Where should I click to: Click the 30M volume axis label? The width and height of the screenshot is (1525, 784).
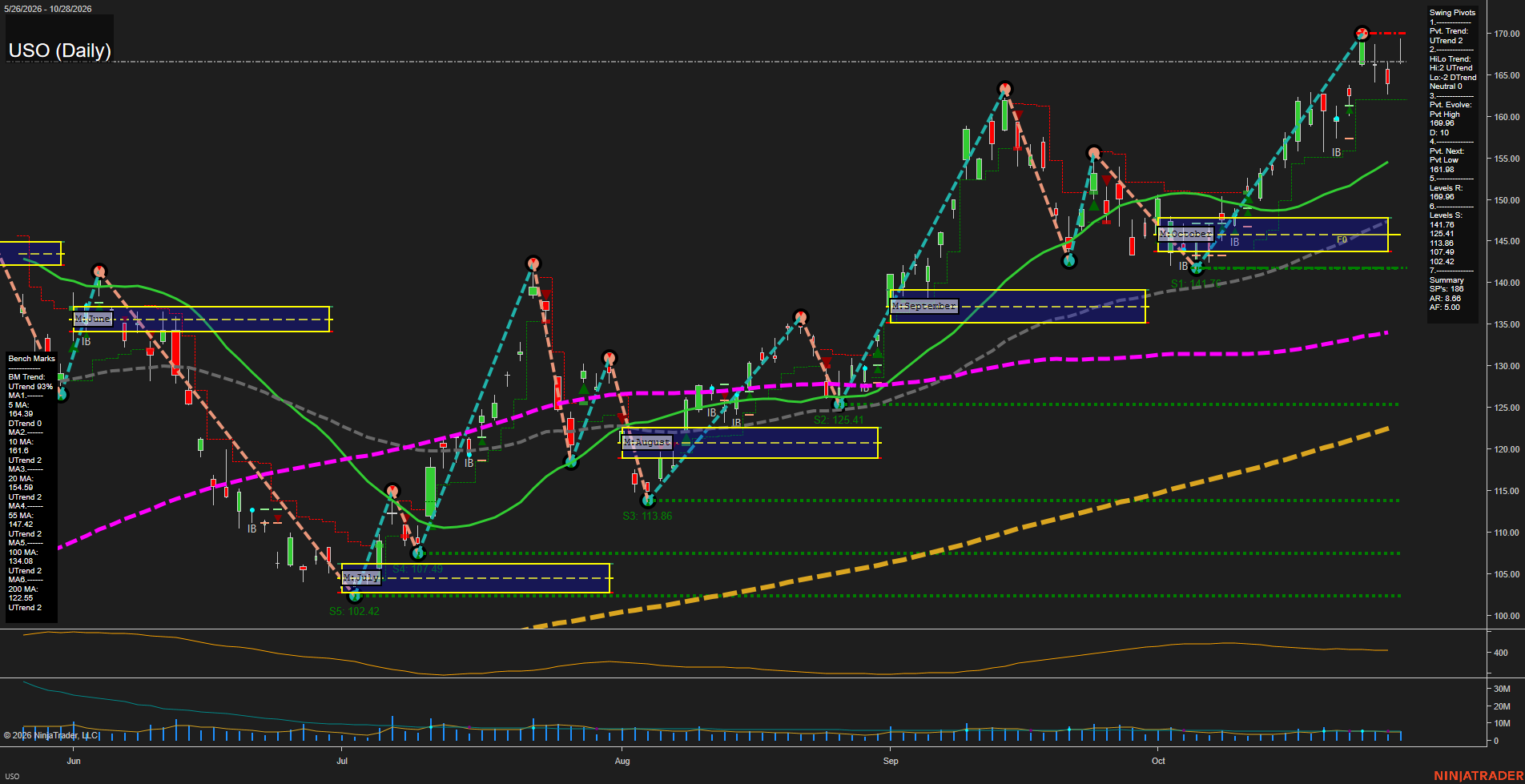(x=1502, y=689)
